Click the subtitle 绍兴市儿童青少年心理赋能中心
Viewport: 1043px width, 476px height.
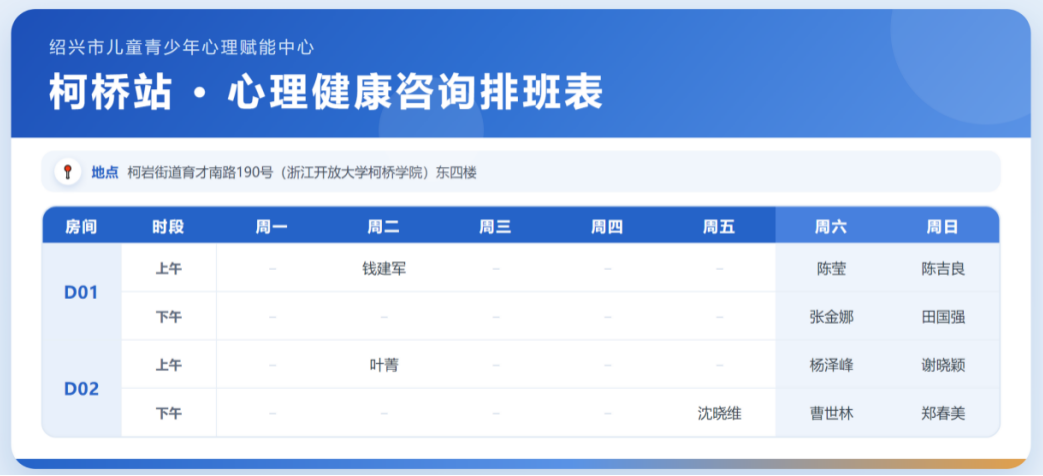pyautogui.click(x=182, y=47)
